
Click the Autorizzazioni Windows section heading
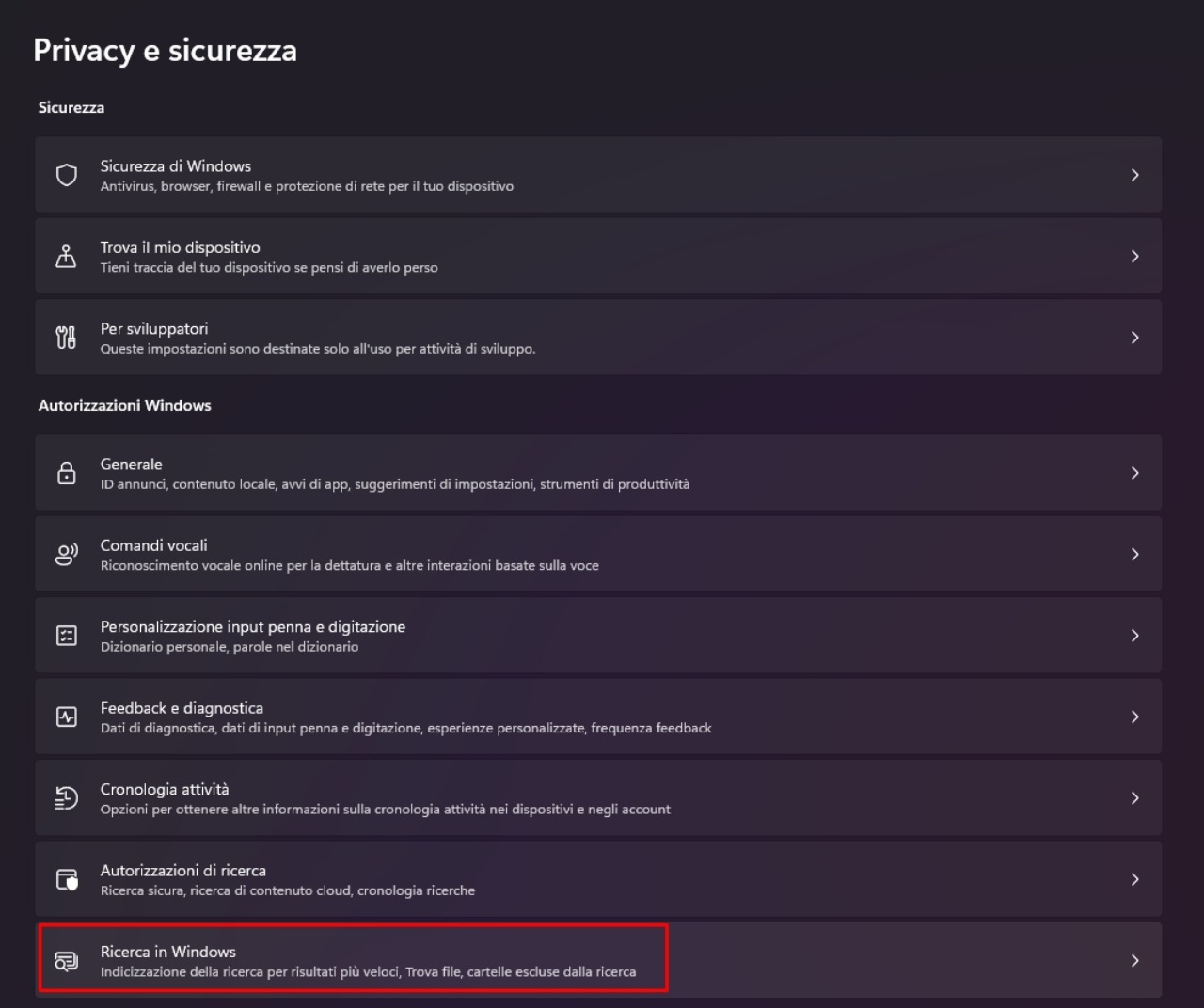click(125, 405)
